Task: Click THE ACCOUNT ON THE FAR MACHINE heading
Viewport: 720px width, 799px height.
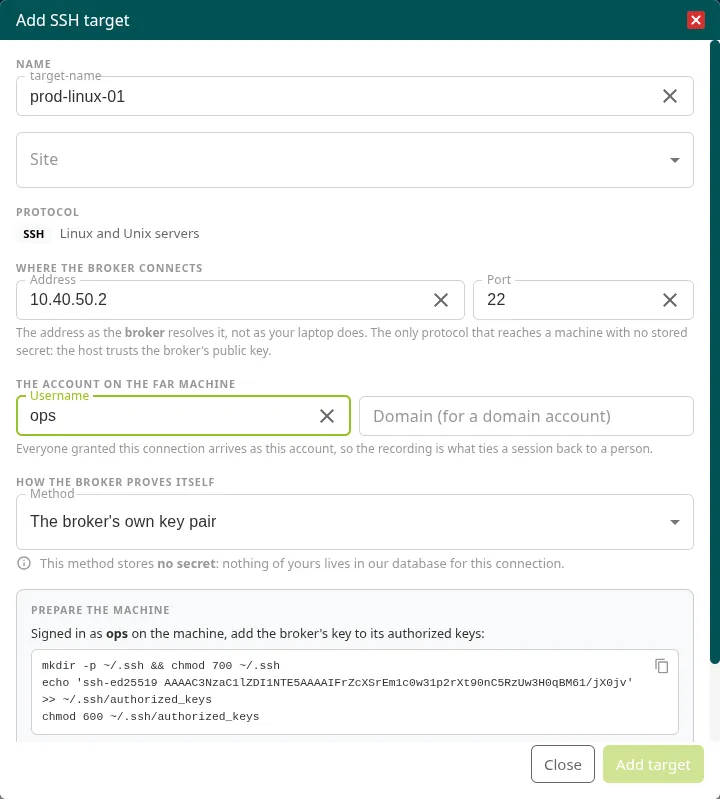Action: pos(125,384)
